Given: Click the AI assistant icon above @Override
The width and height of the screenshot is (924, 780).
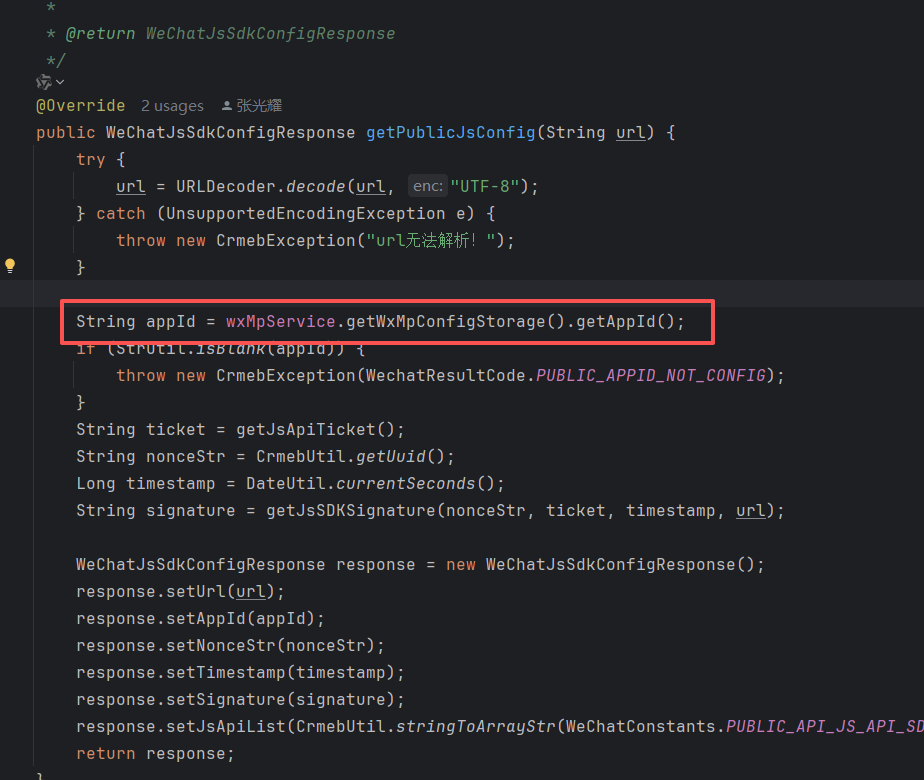Looking at the screenshot, I should click(x=44, y=82).
